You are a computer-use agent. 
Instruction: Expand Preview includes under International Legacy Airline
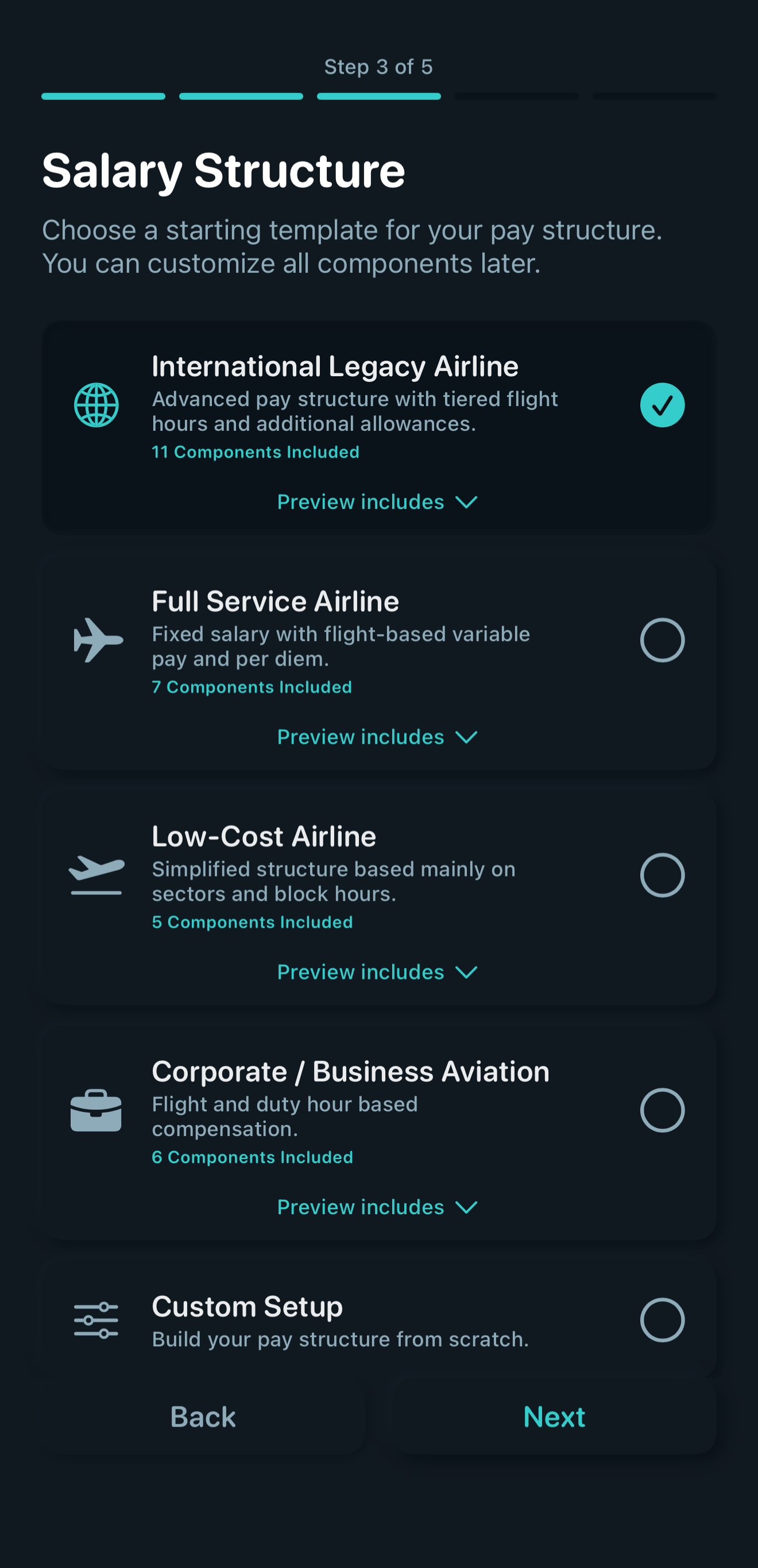(x=377, y=502)
